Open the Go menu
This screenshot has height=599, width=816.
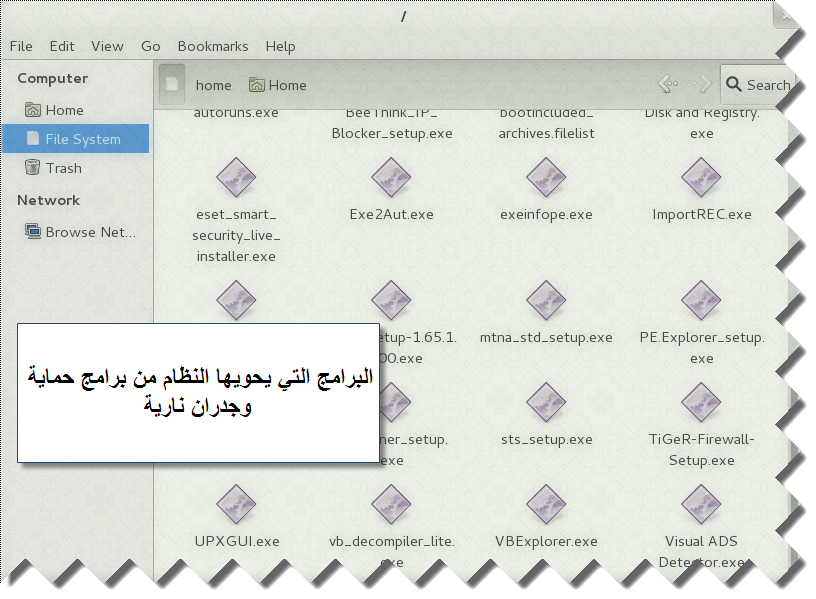151,46
